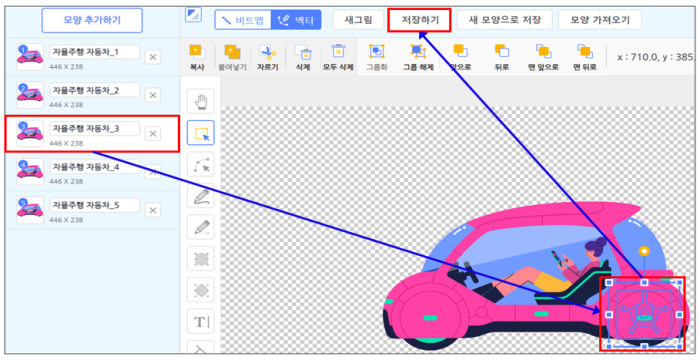Click the 저장하기 button
The width and height of the screenshot is (700, 360).
pyautogui.click(x=419, y=20)
